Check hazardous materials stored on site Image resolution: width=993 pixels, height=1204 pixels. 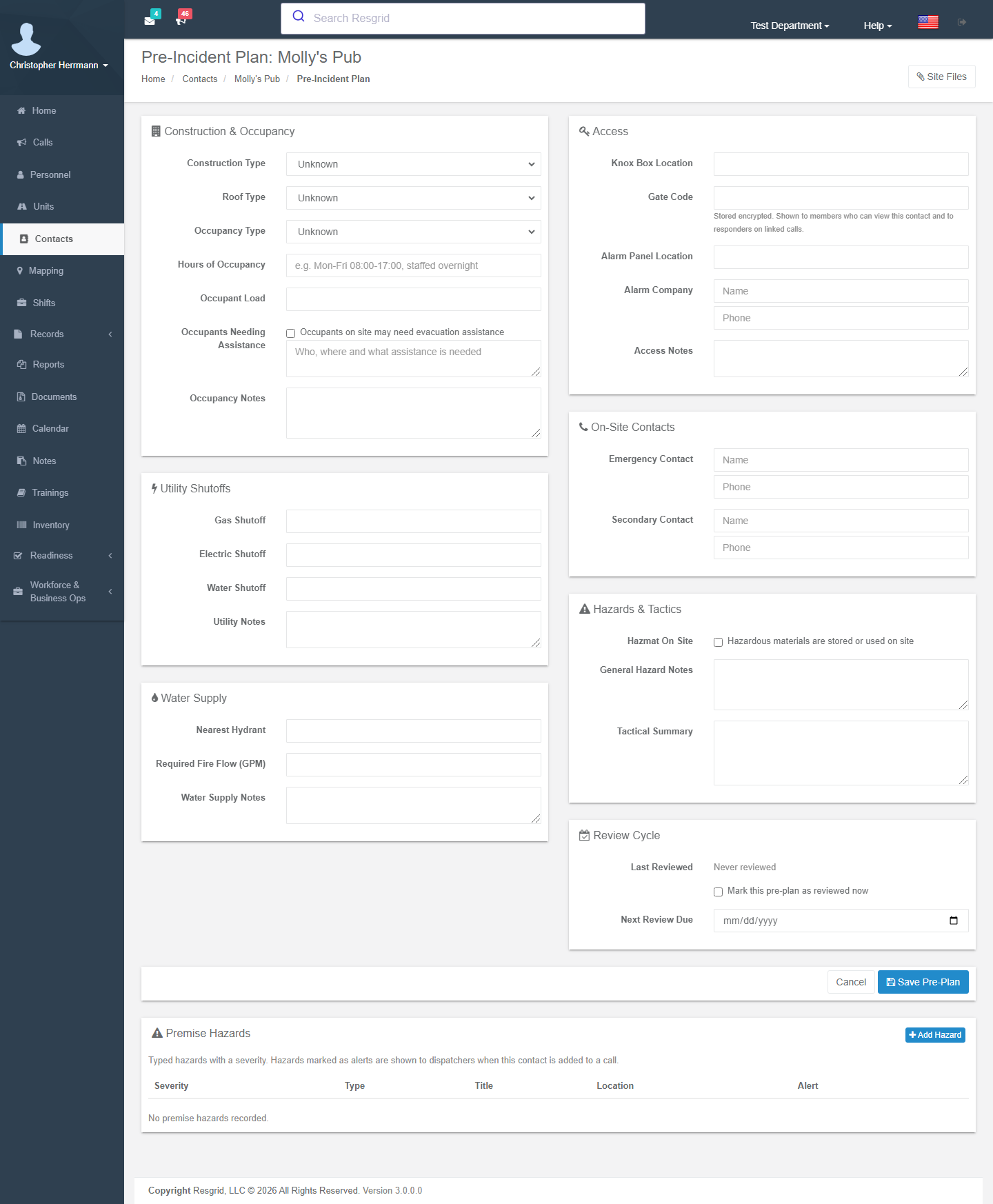(x=719, y=642)
